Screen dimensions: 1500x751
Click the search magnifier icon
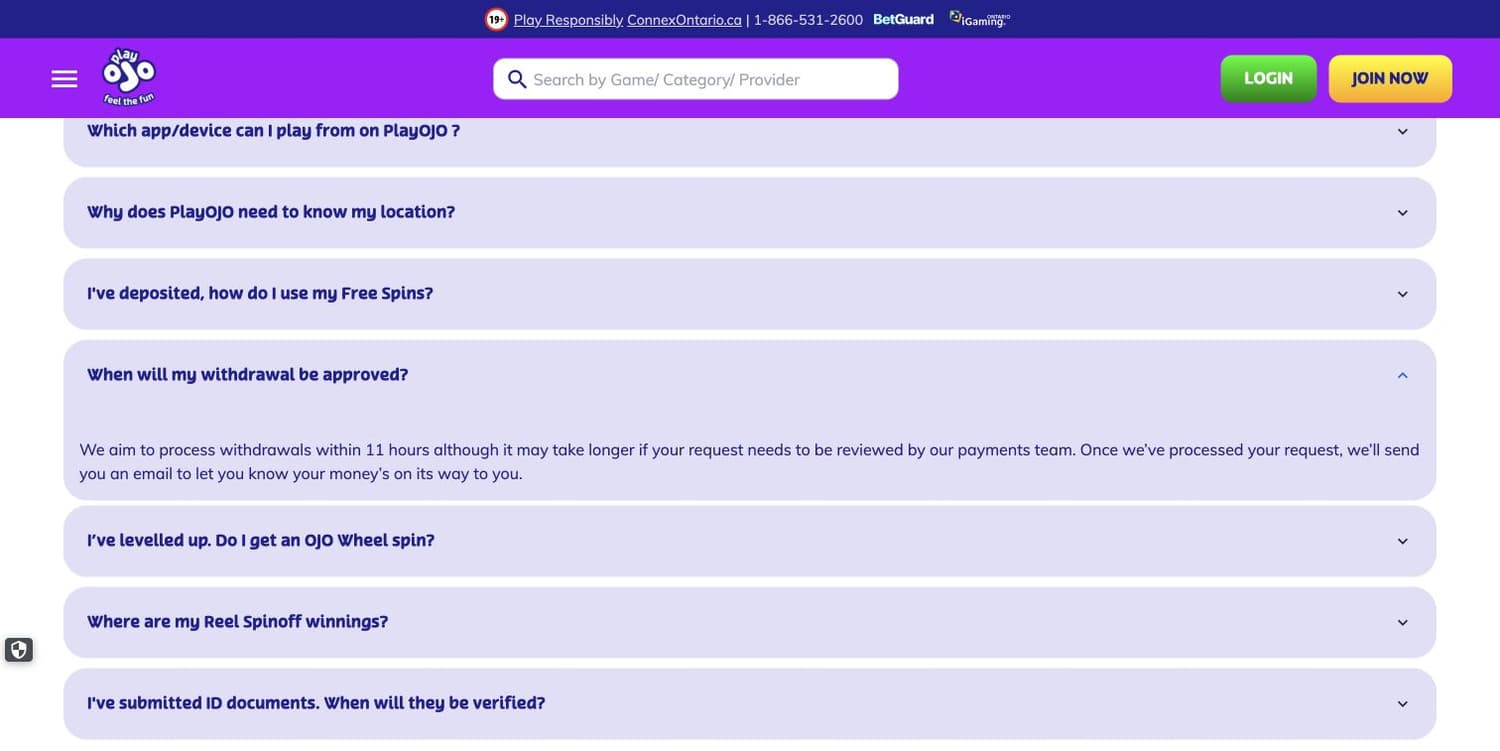[x=517, y=79]
